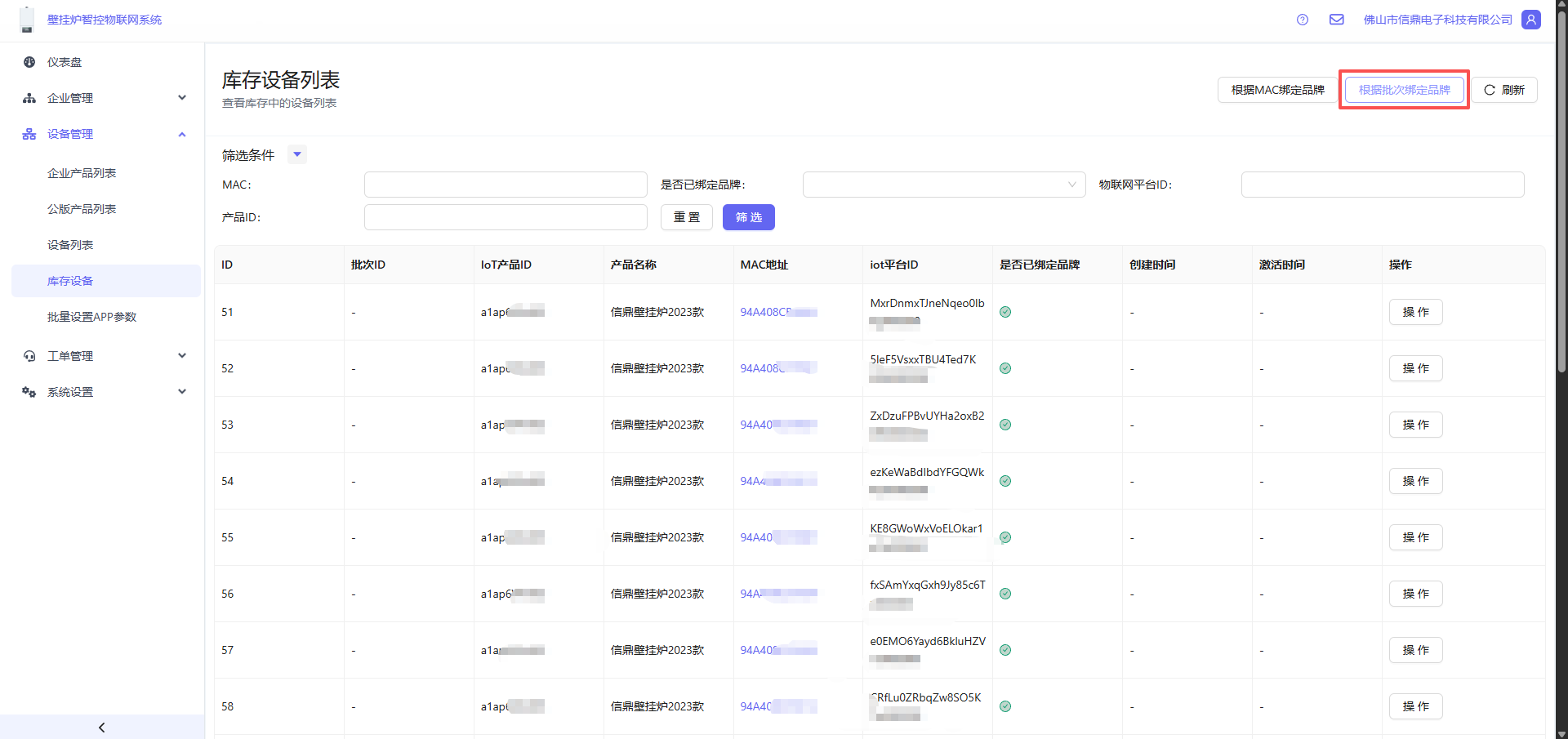Click the MAC input field
Screen dimensions: 1568x739
(506, 185)
